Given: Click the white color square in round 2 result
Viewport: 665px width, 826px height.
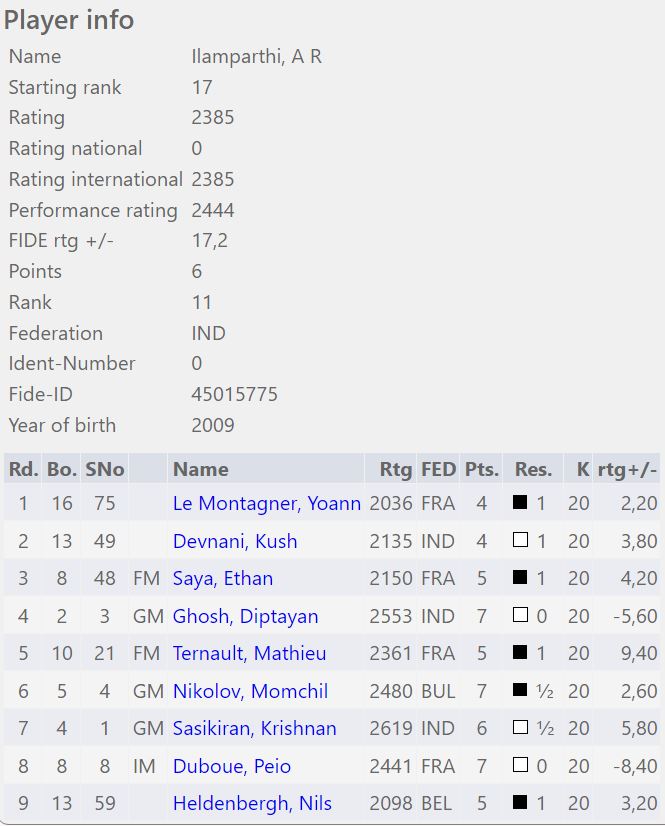Looking at the screenshot, I should coord(520,541).
